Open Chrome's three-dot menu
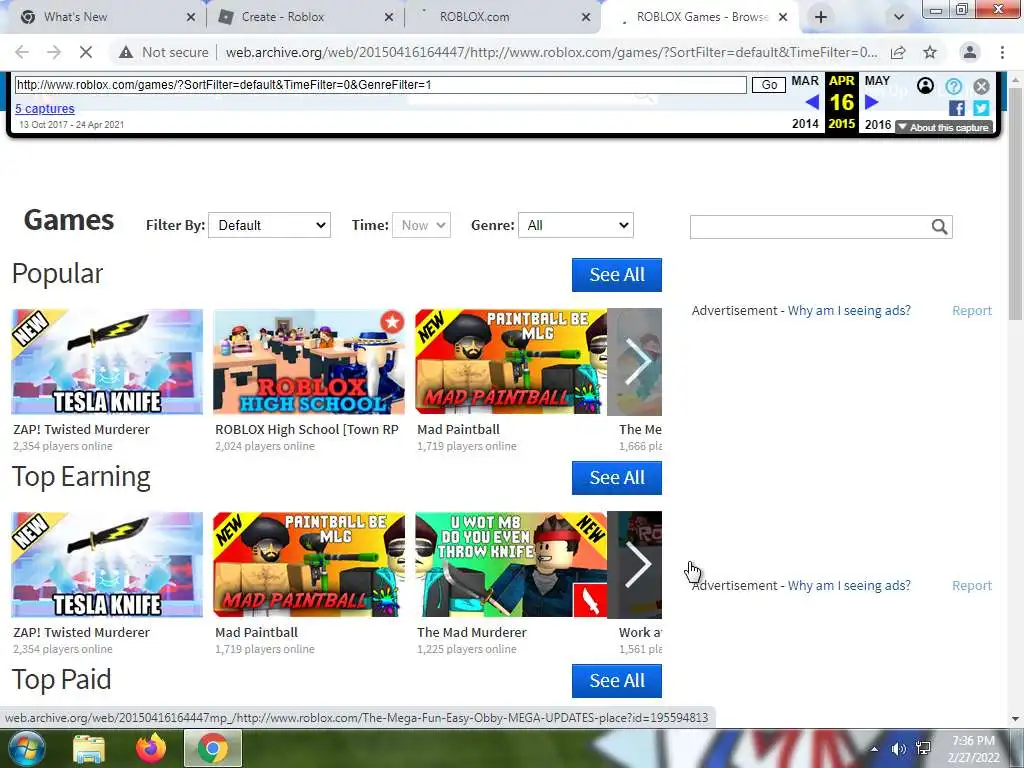Image resolution: width=1024 pixels, height=768 pixels. (x=1002, y=52)
